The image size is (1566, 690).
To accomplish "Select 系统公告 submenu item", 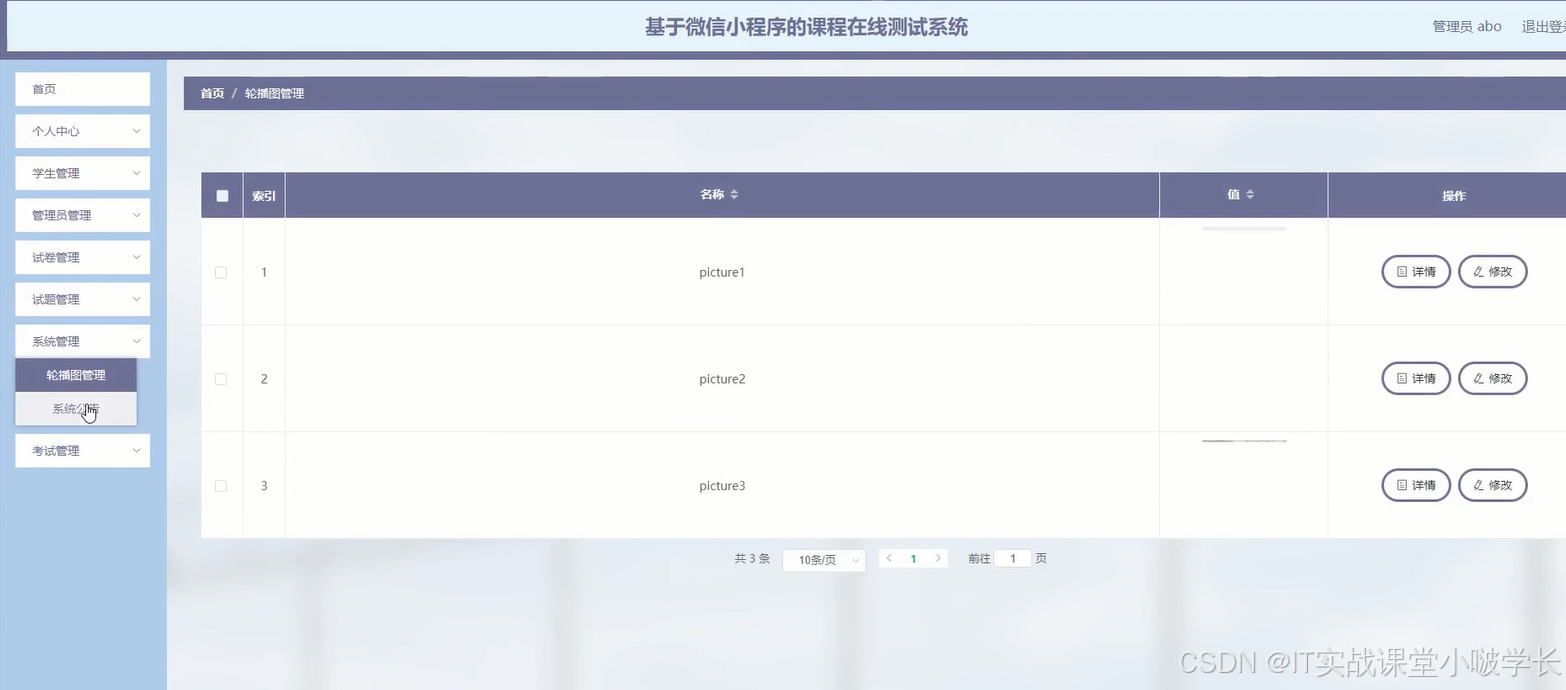I will pos(76,408).
